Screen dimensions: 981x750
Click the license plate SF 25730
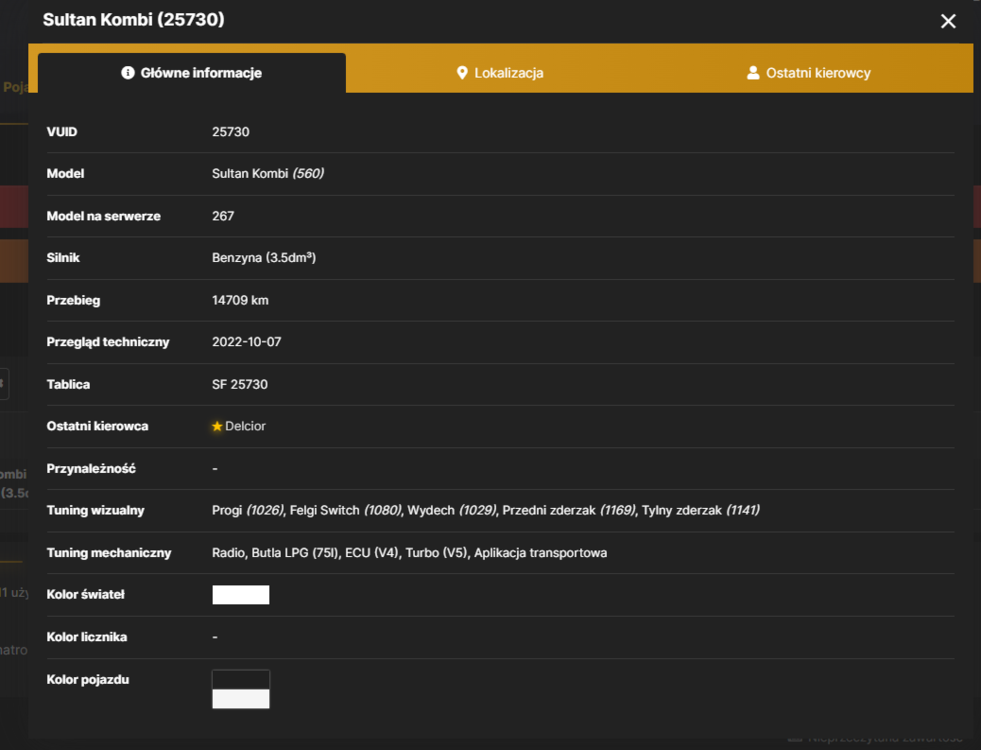pos(240,384)
